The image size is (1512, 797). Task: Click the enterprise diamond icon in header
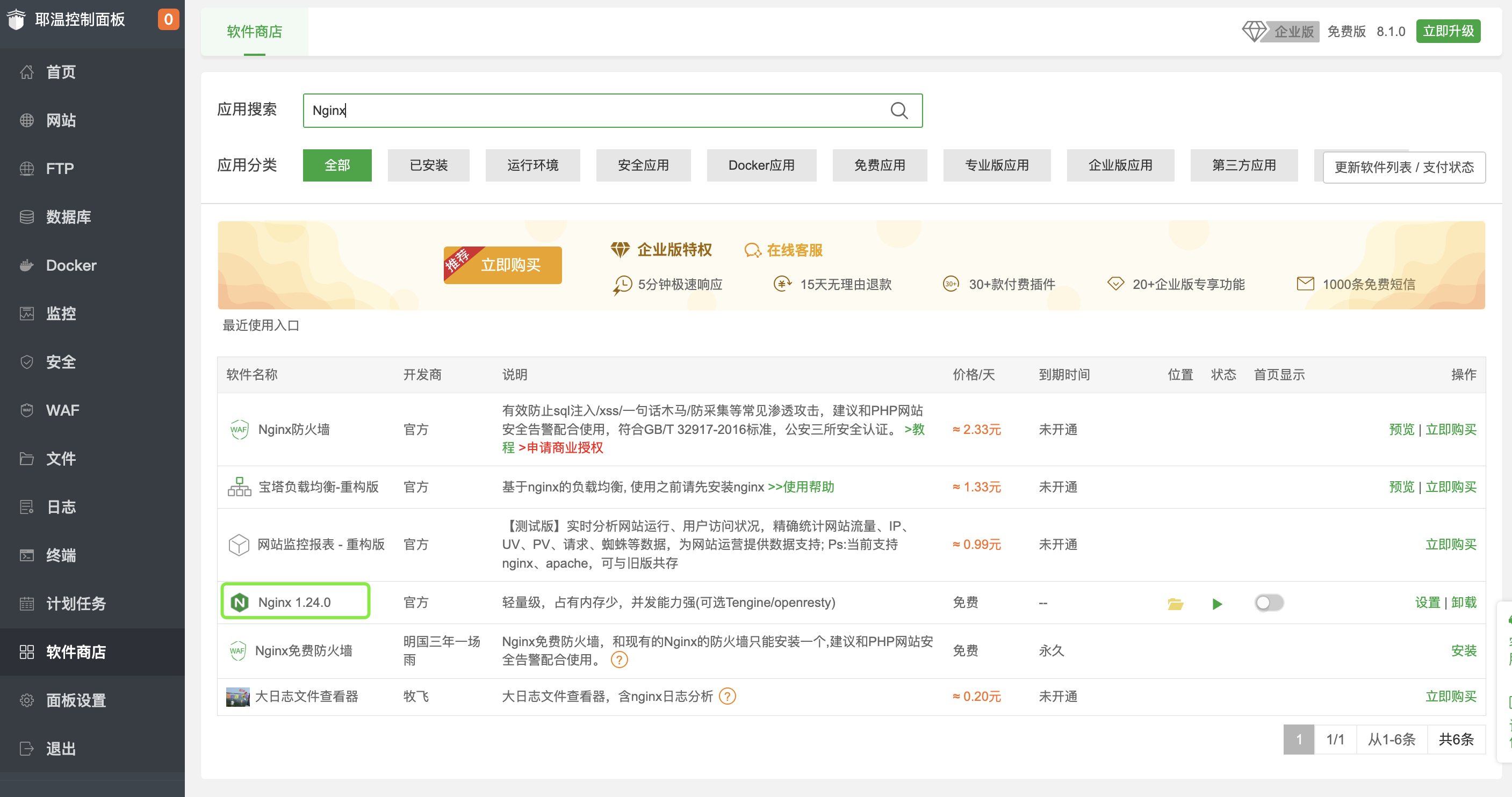coord(1254,31)
